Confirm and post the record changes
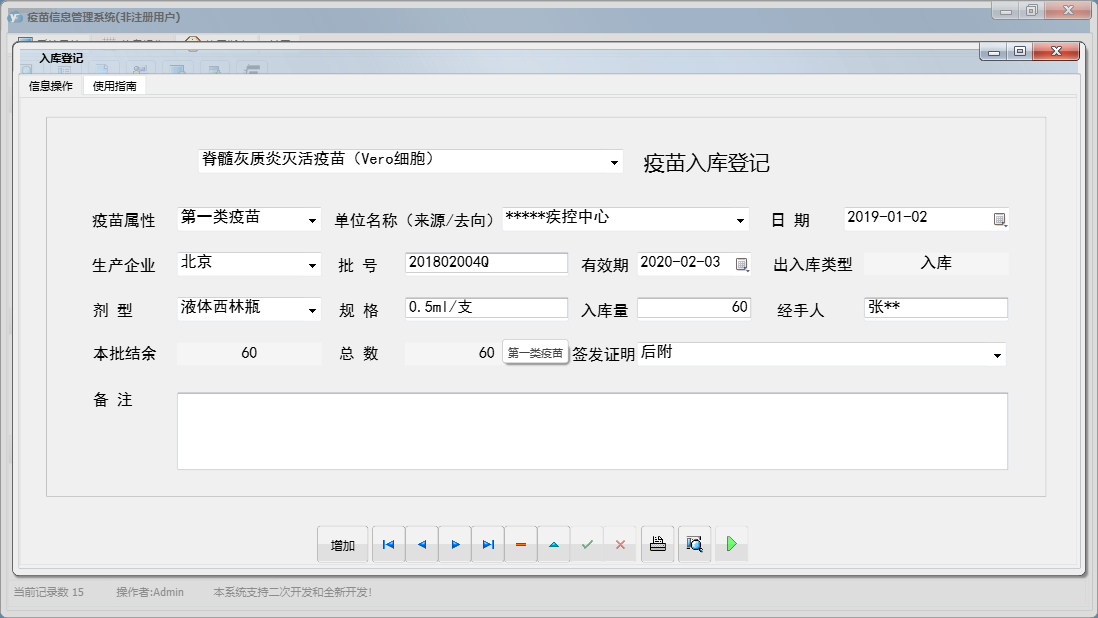The image size is (1098, 618). [x=588, y=544]
